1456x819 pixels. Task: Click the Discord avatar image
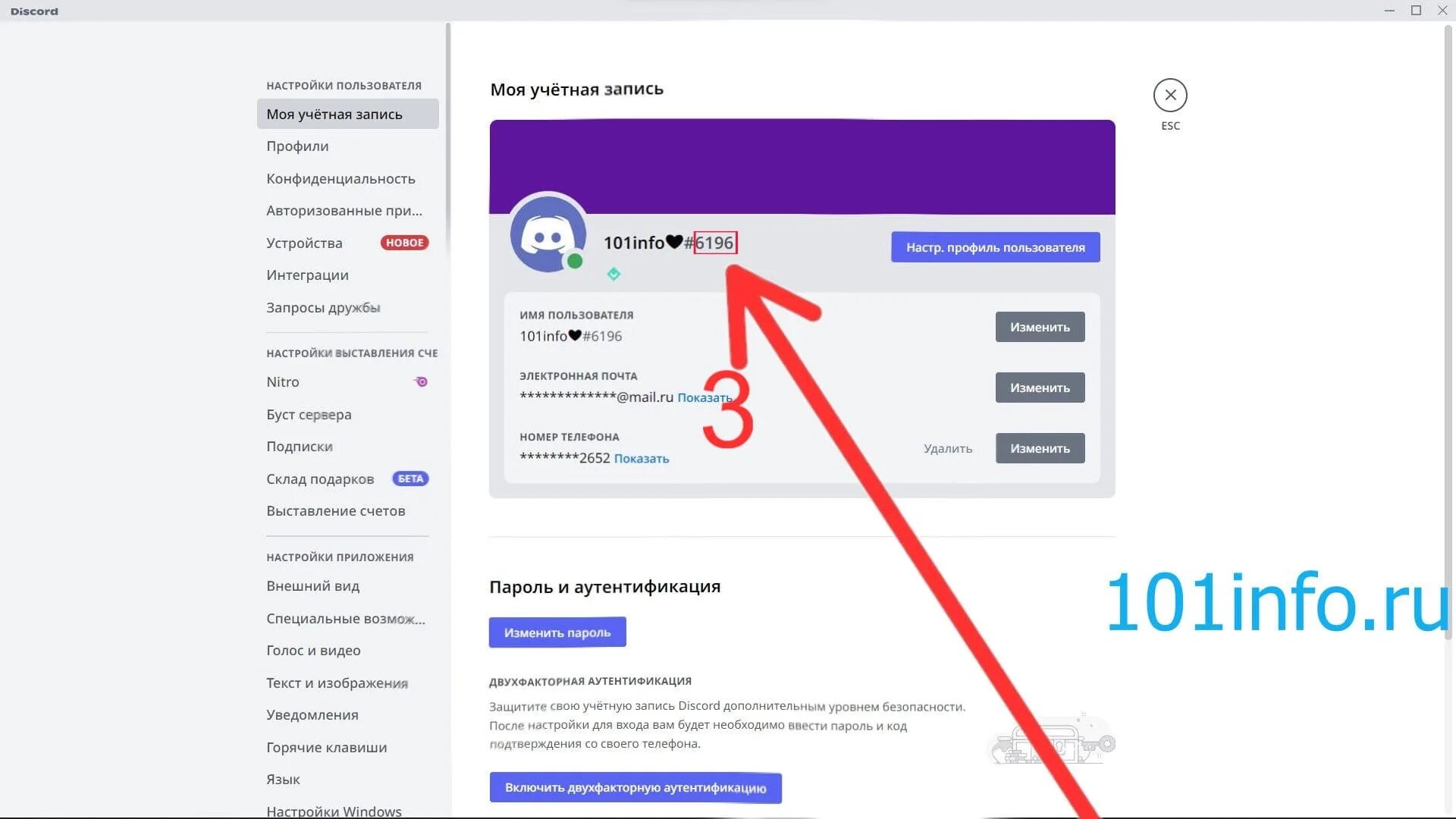(548, 233)
